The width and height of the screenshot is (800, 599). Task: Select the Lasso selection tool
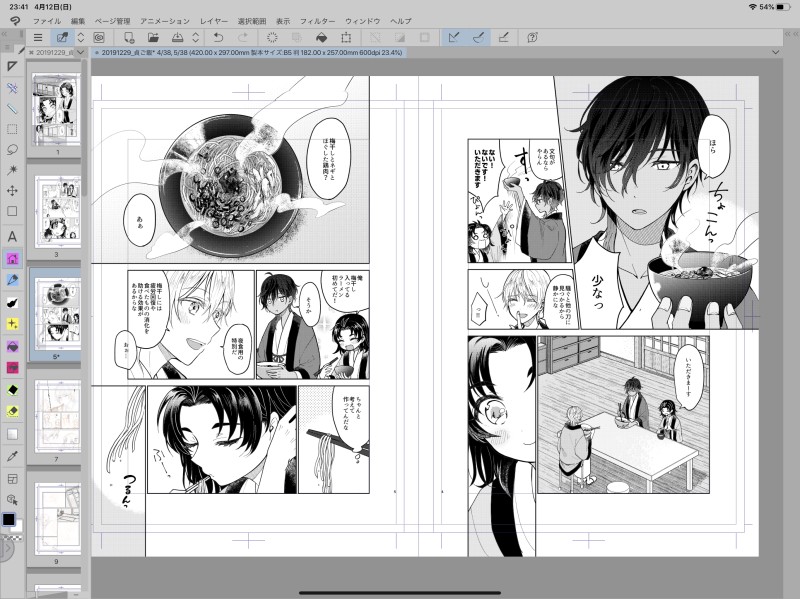[12, 149]
